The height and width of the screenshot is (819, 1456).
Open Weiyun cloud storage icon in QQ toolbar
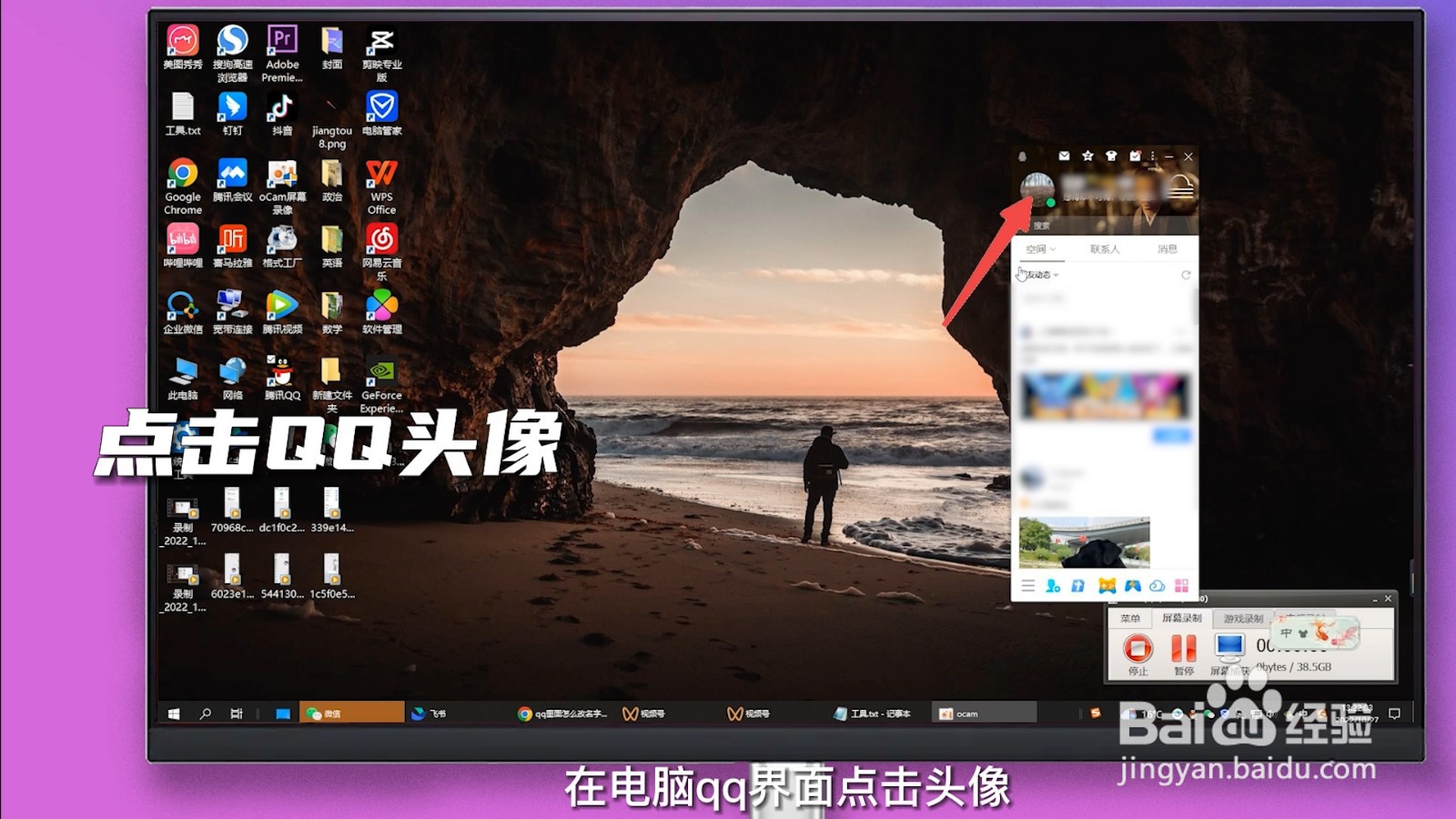[x=1158, y=586]
